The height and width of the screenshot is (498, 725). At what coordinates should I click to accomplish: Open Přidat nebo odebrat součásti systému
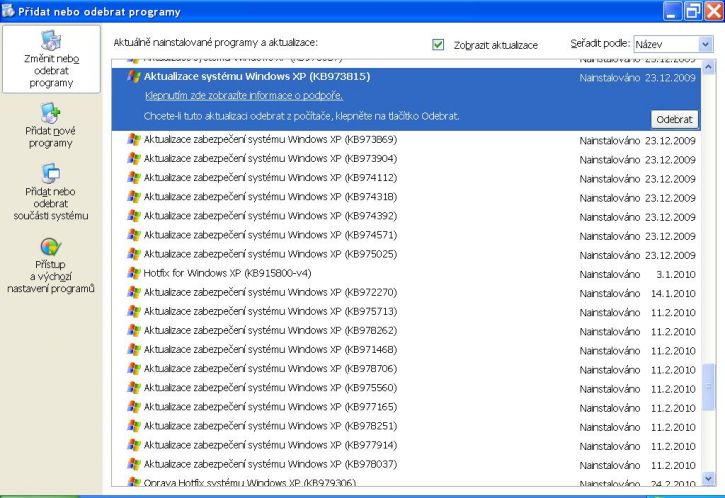[50, 191]
